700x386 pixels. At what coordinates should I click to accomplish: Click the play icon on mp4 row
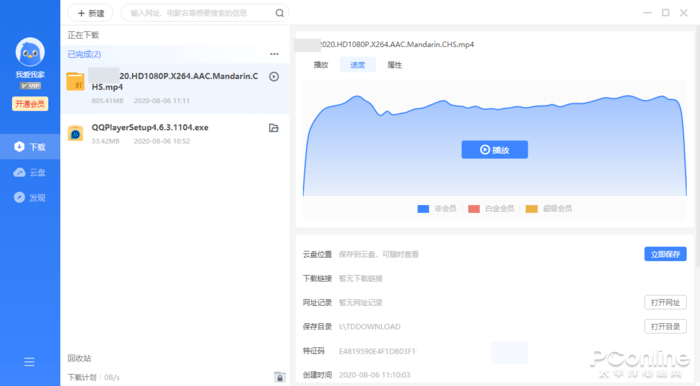(x=274, y=77)
